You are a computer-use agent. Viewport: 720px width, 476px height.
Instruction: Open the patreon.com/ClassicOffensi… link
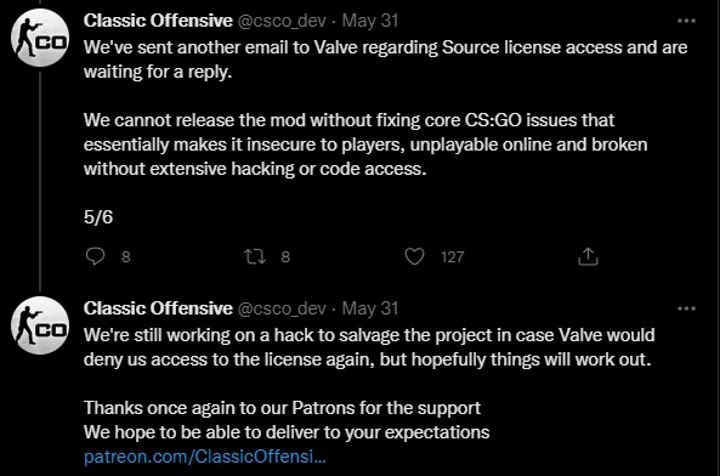(x=204, y=456)
